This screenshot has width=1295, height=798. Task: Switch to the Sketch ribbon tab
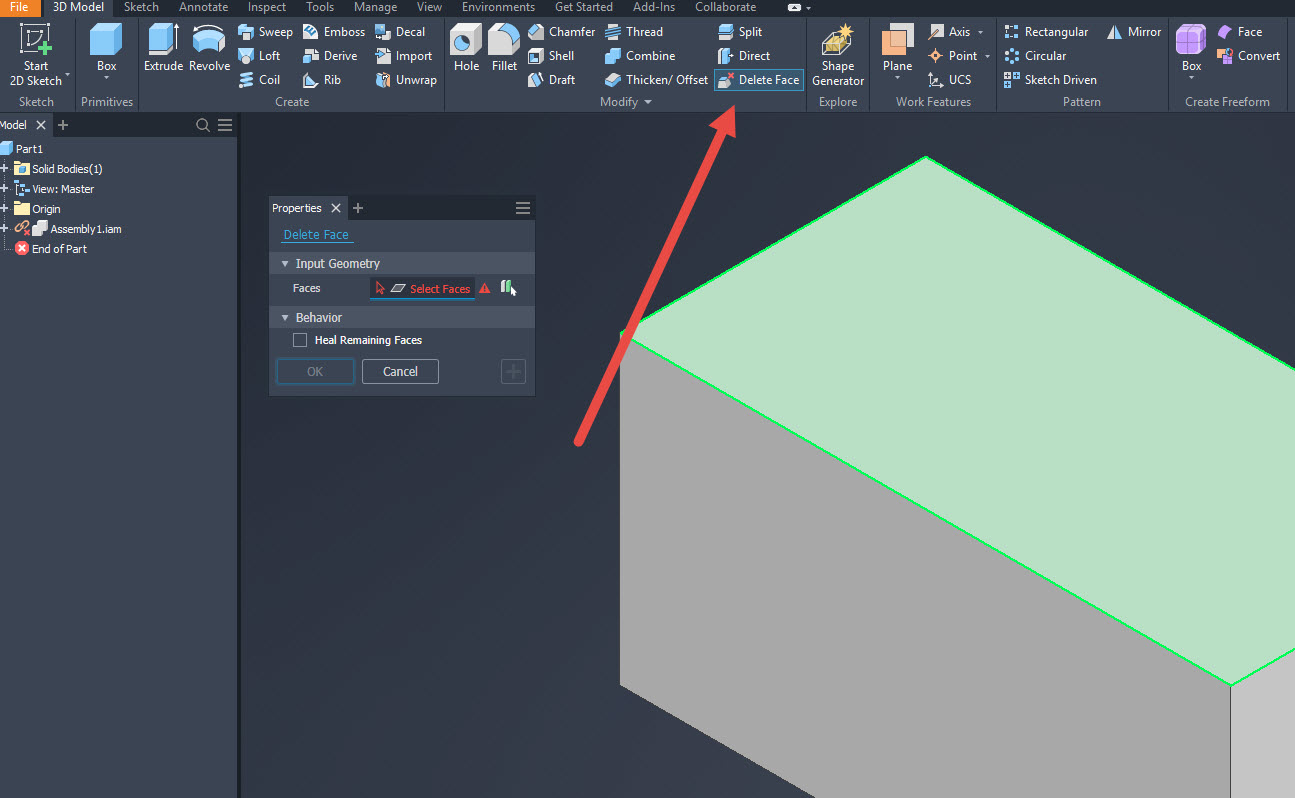[140, 7]
